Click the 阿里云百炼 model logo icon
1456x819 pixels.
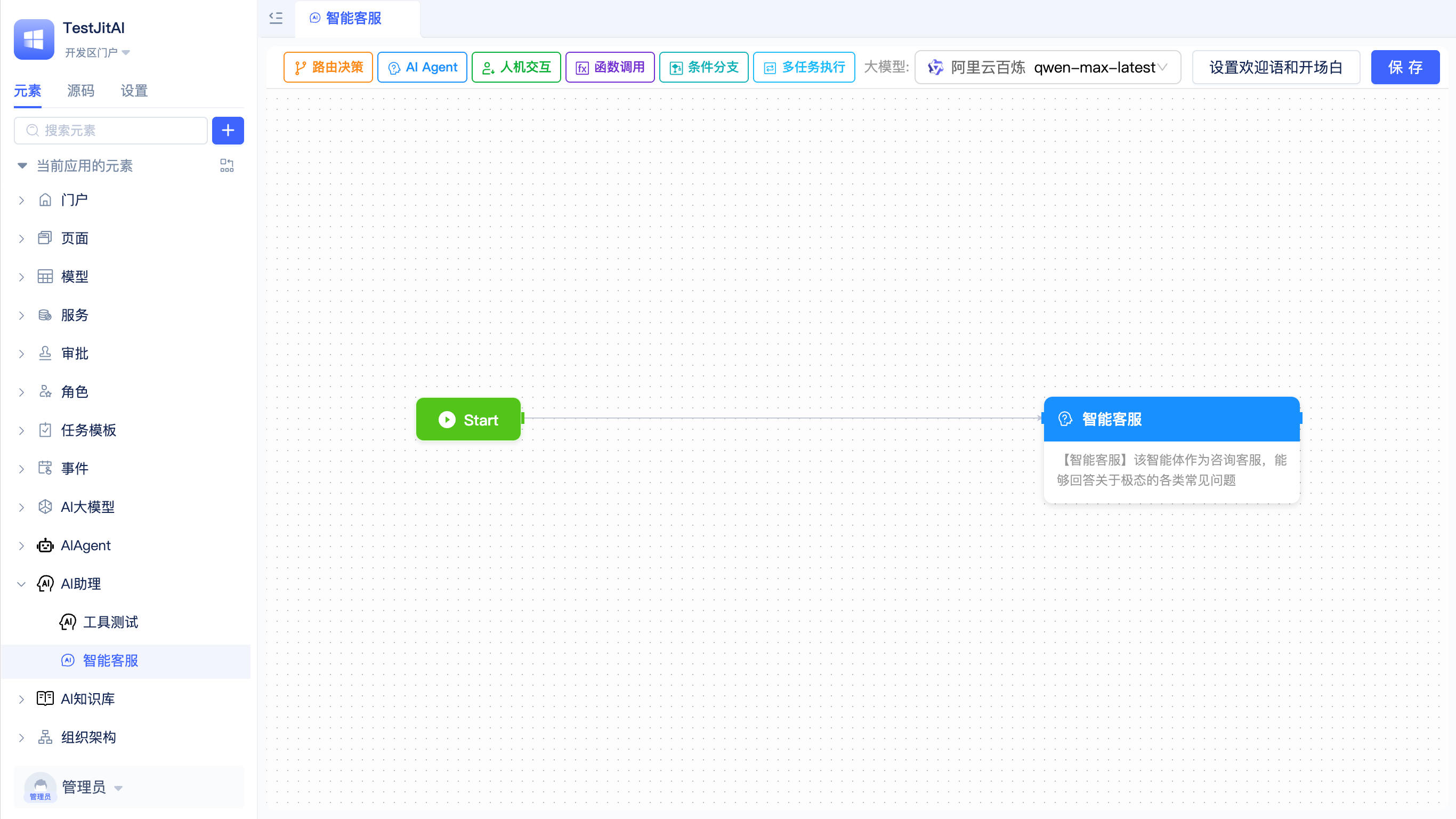click(935, 67)
